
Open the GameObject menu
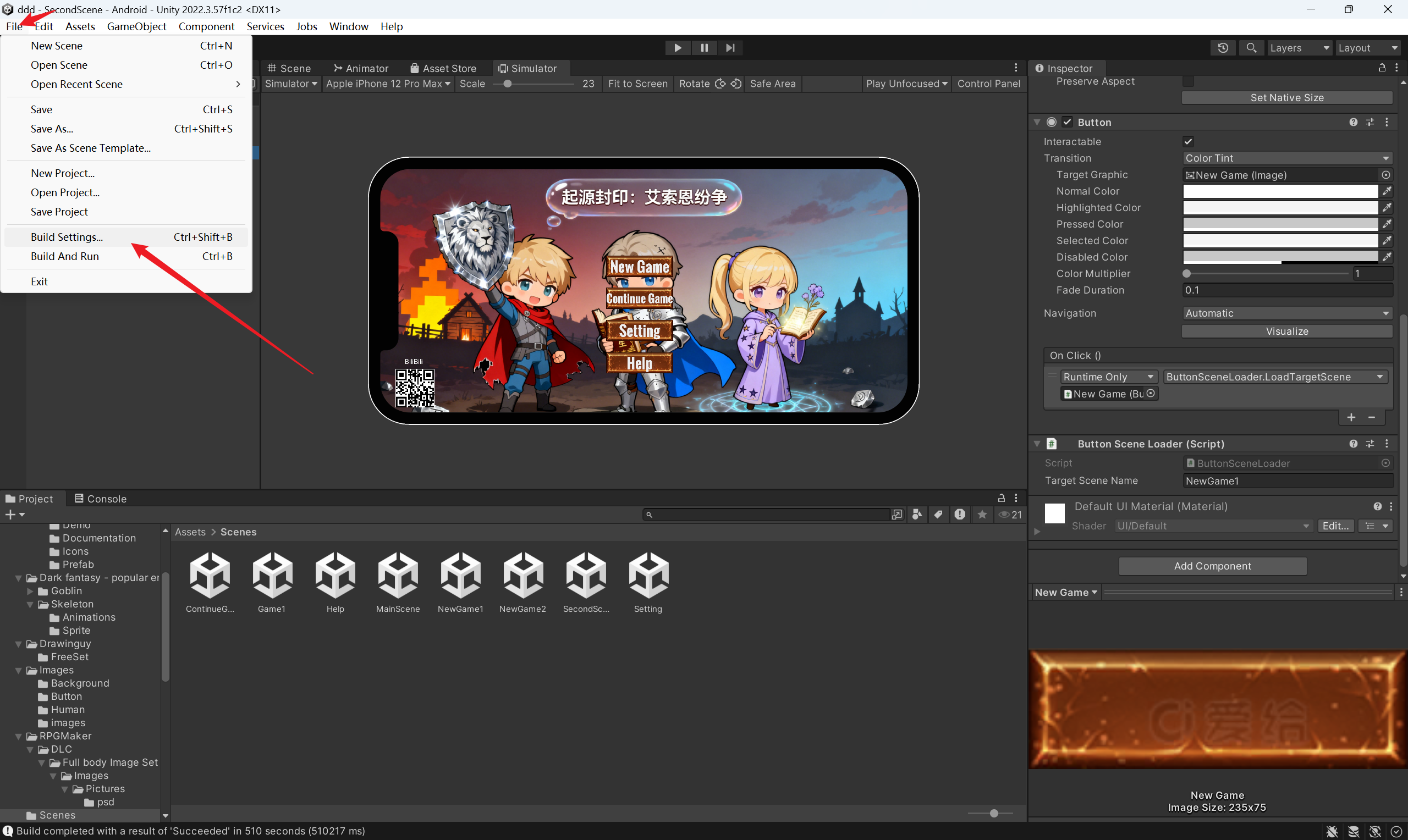coord(136,26)
